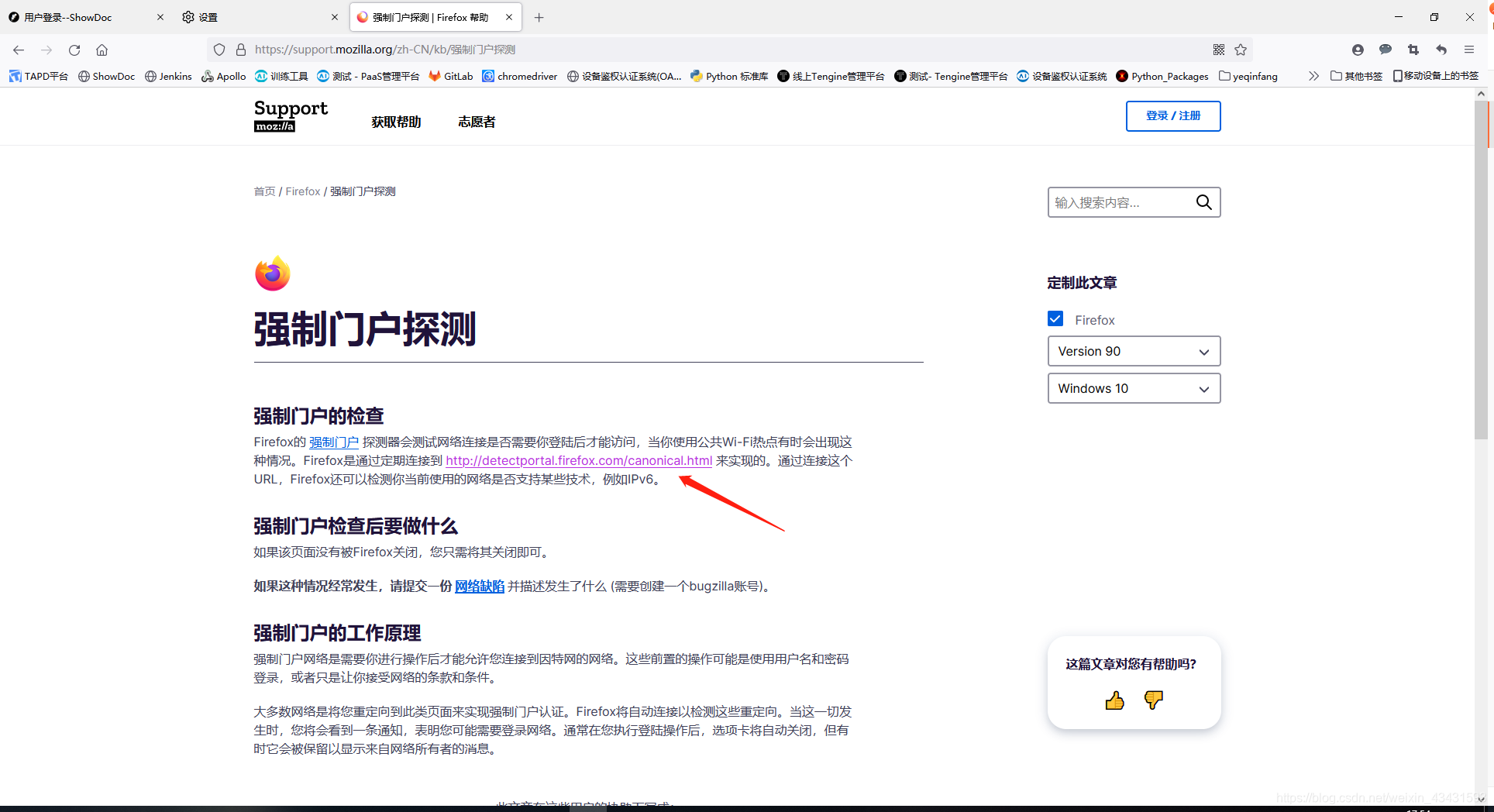Click the undo arrow toolbar icon
The image size is (1494, 812).
[1441, 50]
